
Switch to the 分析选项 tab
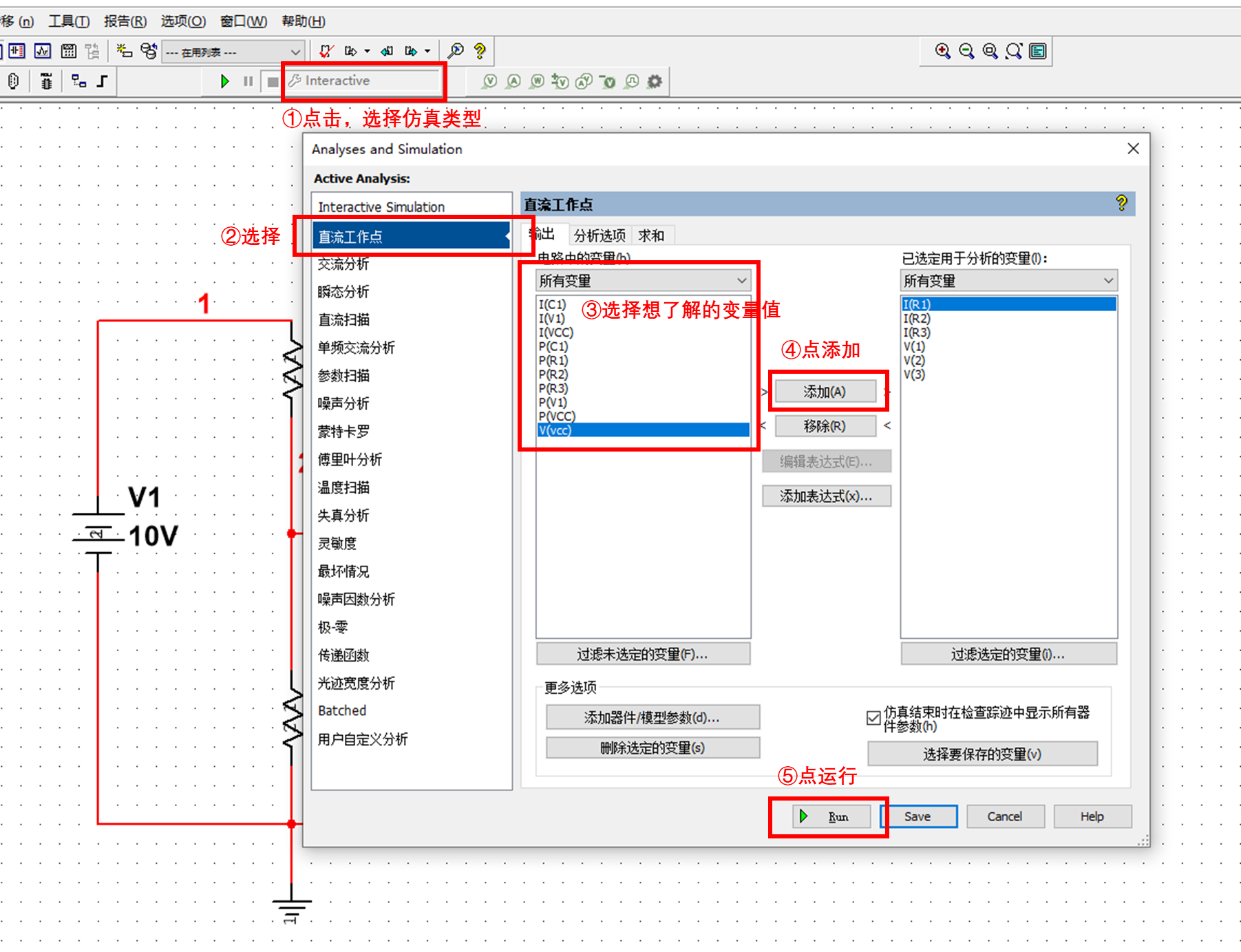(x=600, y=235)
